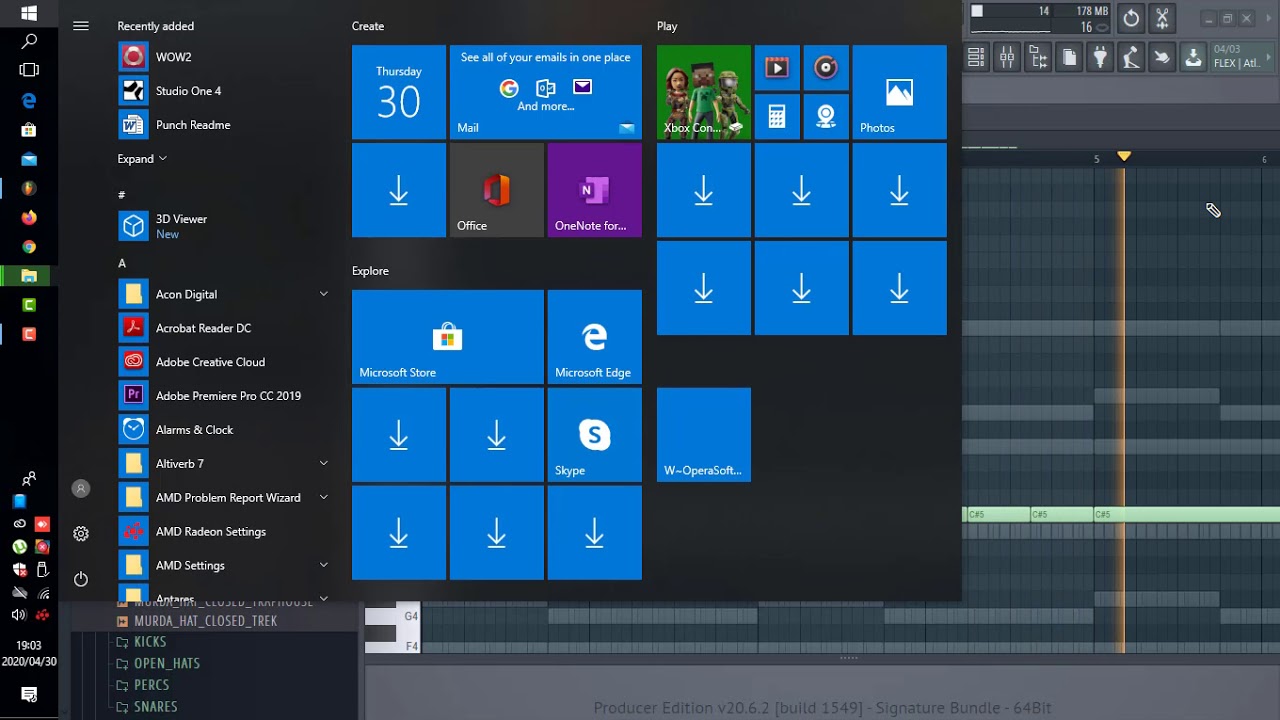Open the OneNote tile
1280x720 pixels.
(595, 190)
